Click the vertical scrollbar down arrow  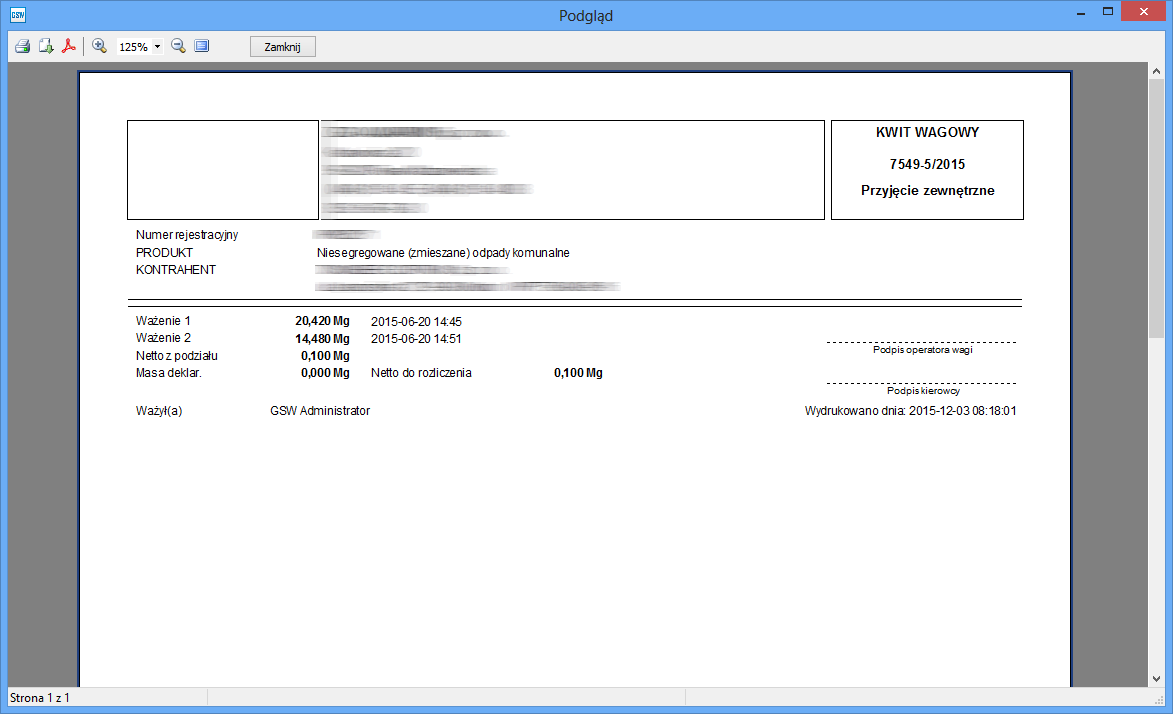[x=1156, y=679]
